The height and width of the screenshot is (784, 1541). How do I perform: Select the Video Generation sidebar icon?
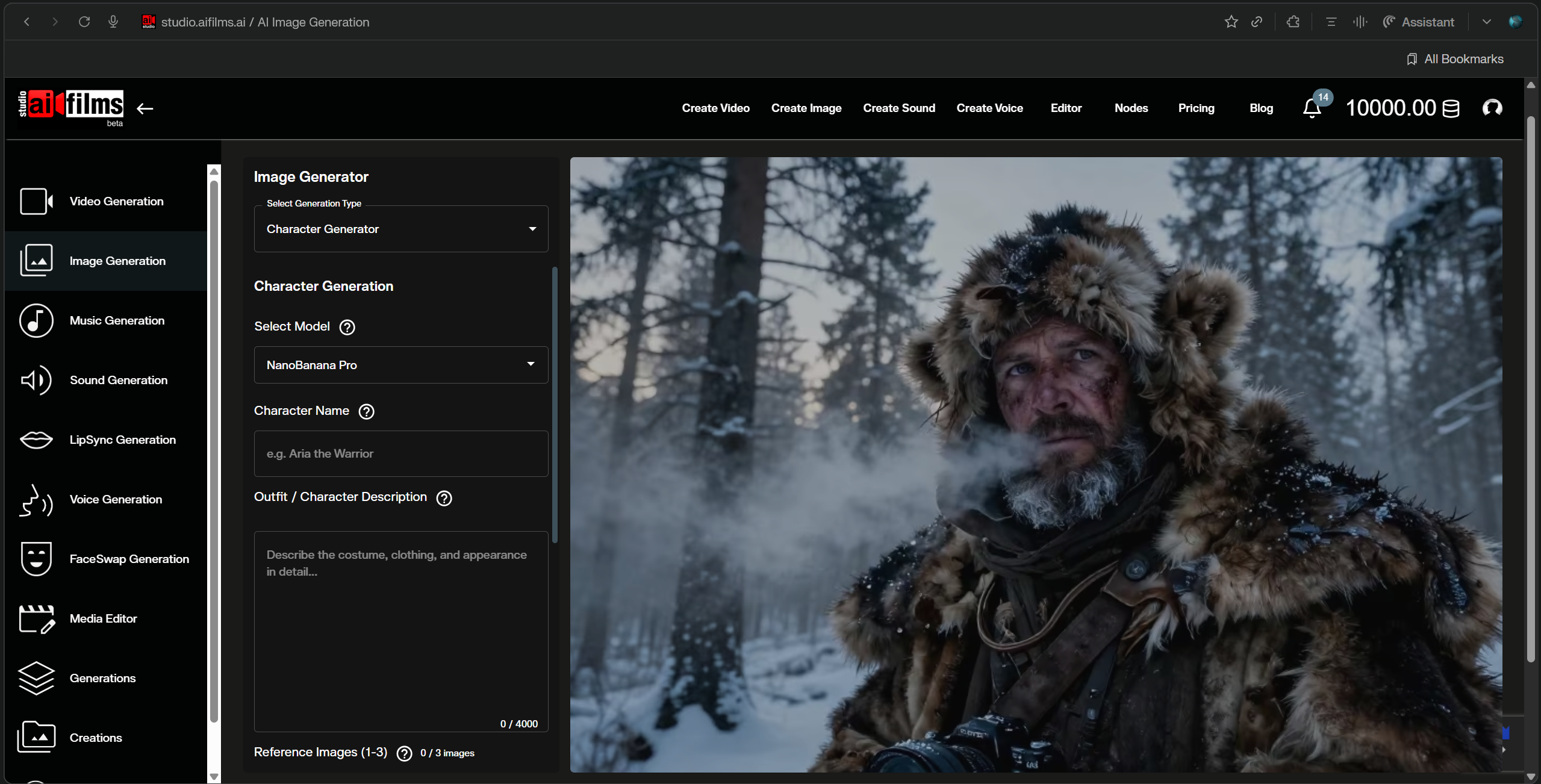36,201
